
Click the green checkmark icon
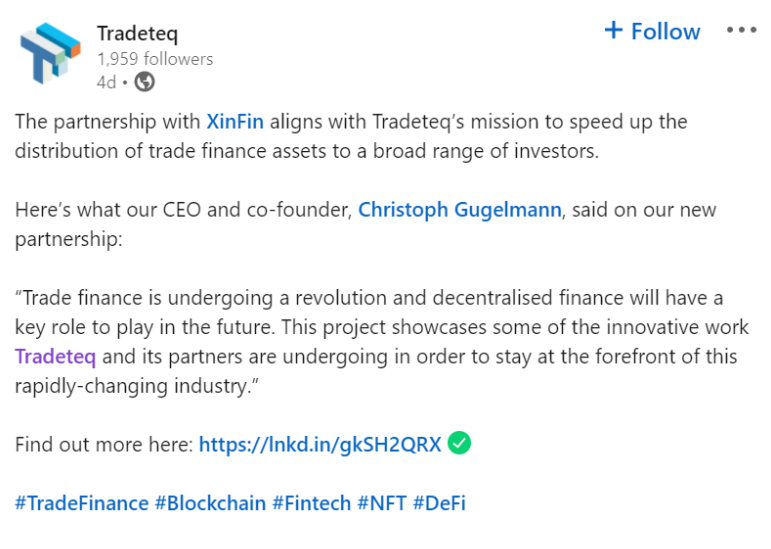point(459,443)
